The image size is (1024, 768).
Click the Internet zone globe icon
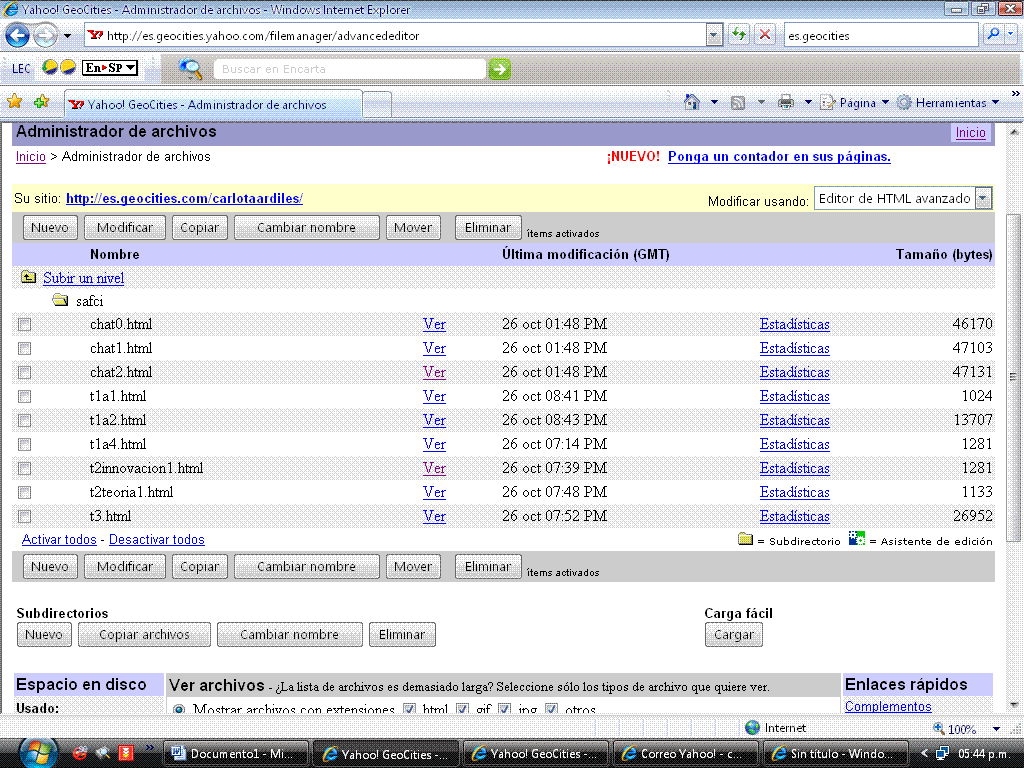pyautogui.click(x=752, y=728)
